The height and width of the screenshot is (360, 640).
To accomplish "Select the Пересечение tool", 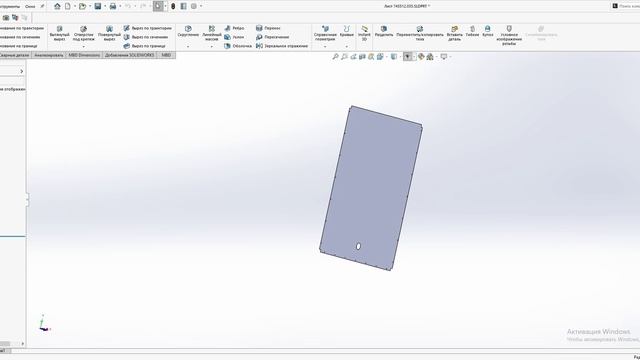I will [272, 37].
